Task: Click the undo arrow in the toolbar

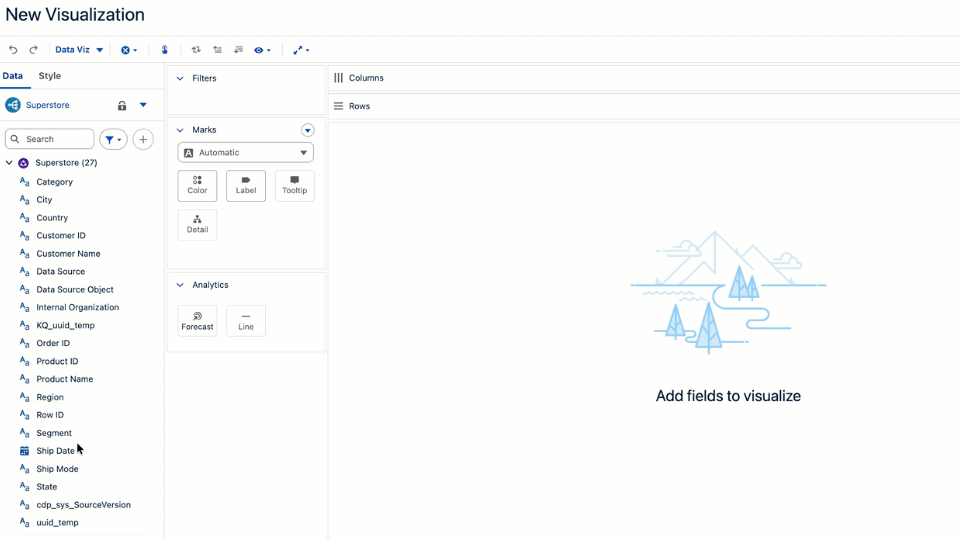Action: (x=13, y=50)
